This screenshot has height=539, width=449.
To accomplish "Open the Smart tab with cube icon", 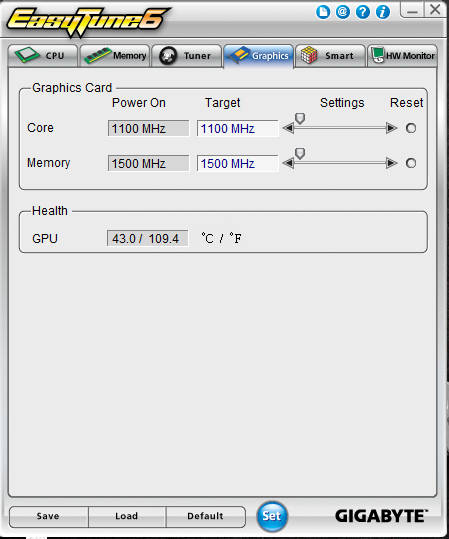I will [x=330, y=56].
